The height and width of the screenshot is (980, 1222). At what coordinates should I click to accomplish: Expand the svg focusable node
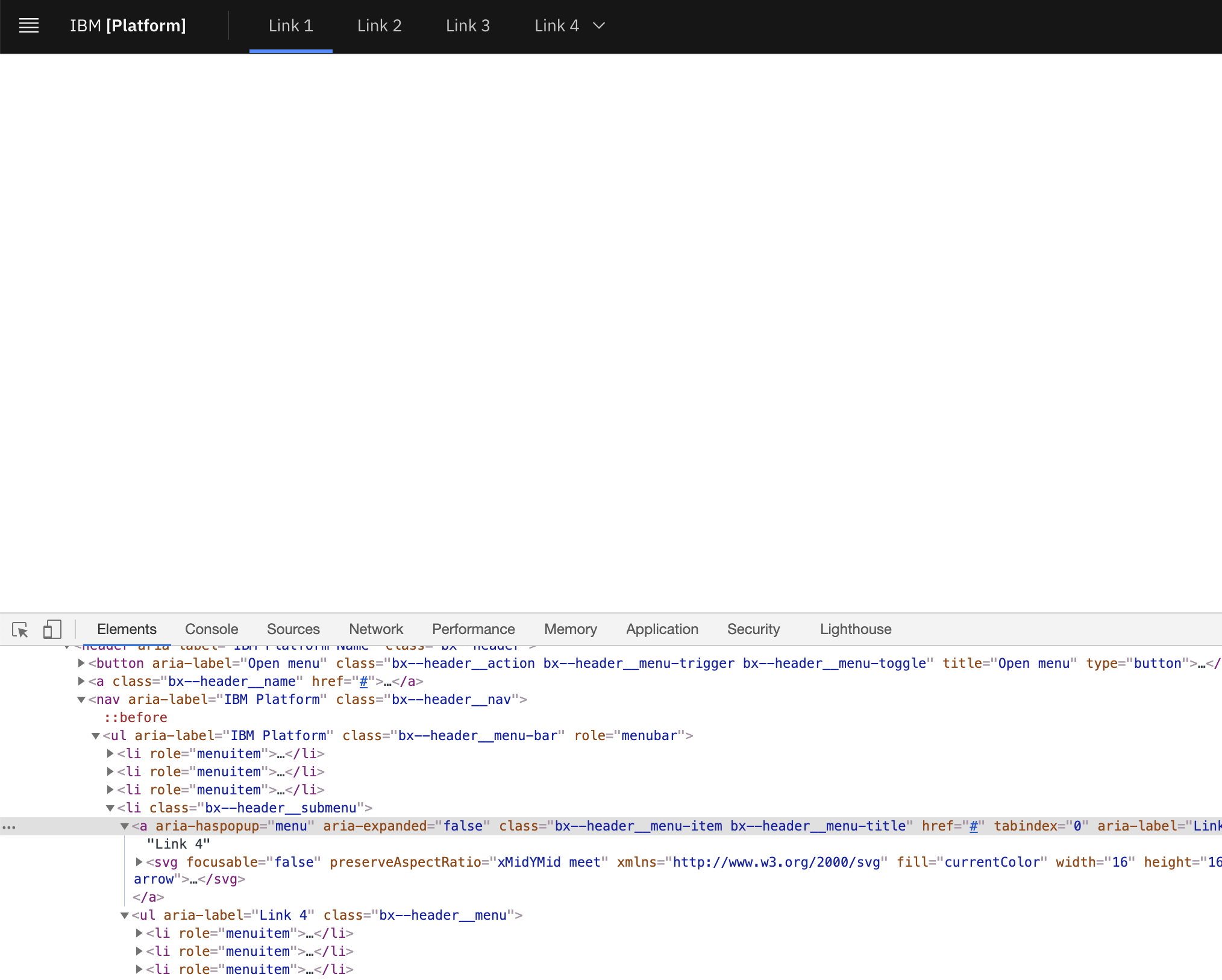(139, 862)
